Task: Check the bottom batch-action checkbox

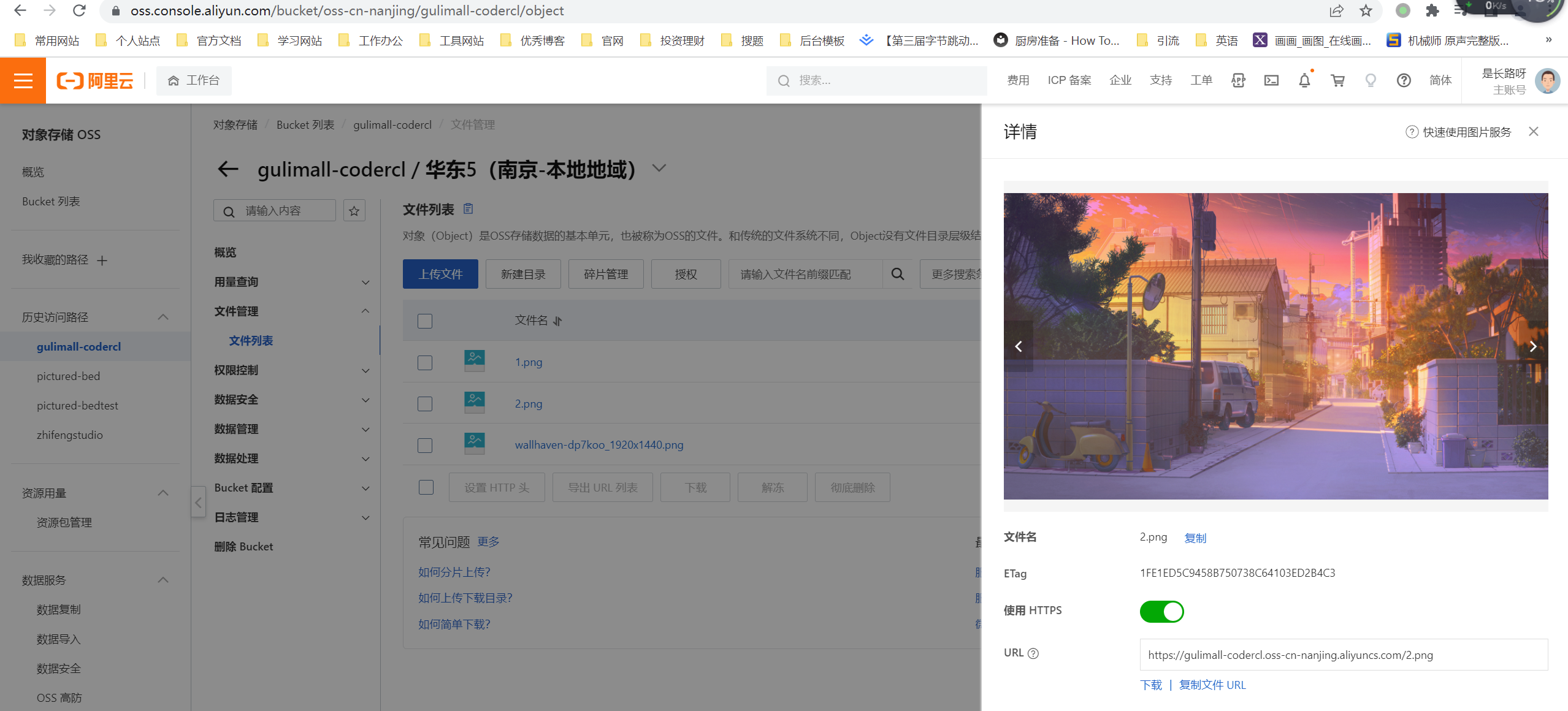Action: coord(426,487)
